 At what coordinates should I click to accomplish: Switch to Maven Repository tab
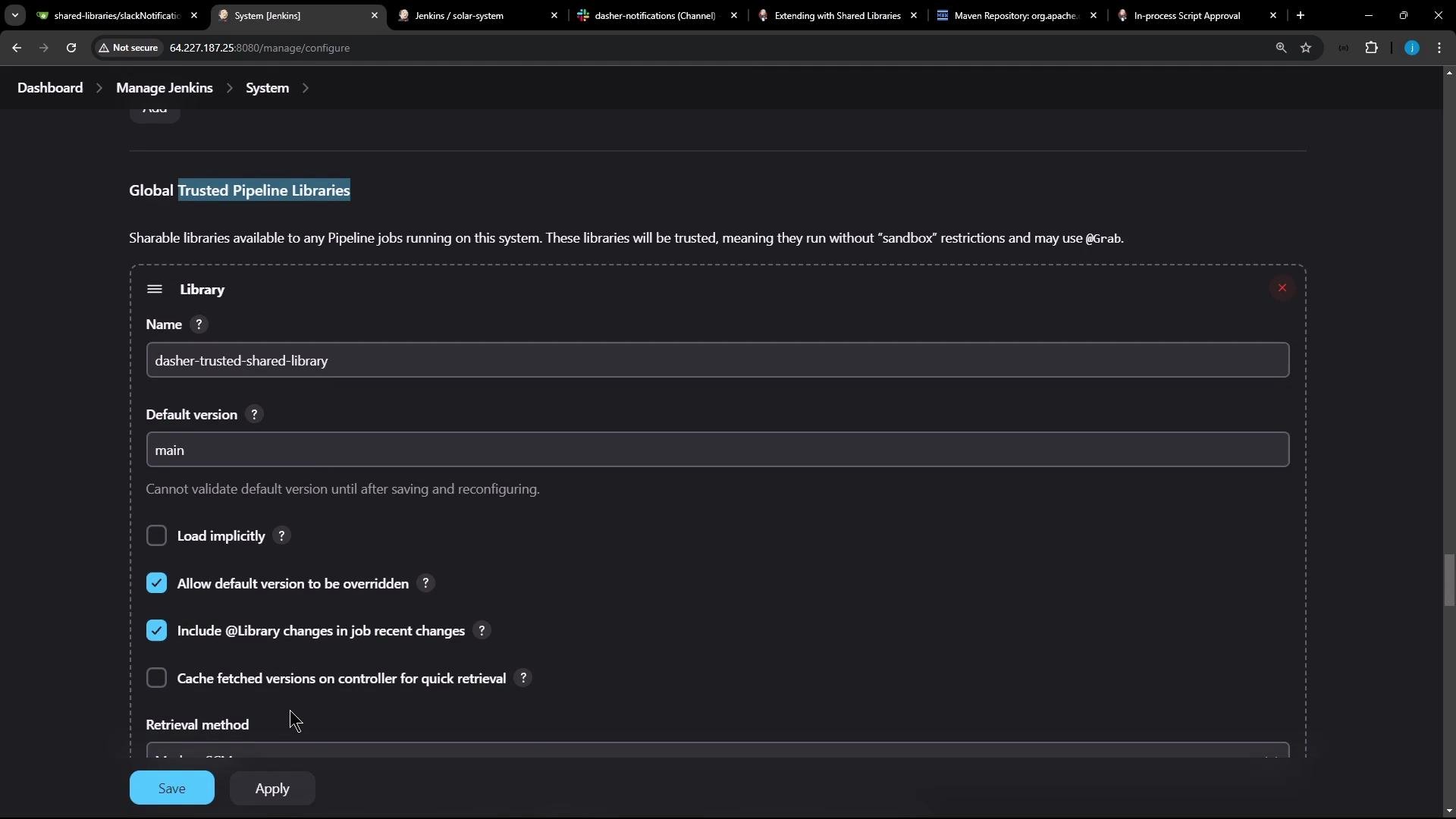(x=1016, y=15)
